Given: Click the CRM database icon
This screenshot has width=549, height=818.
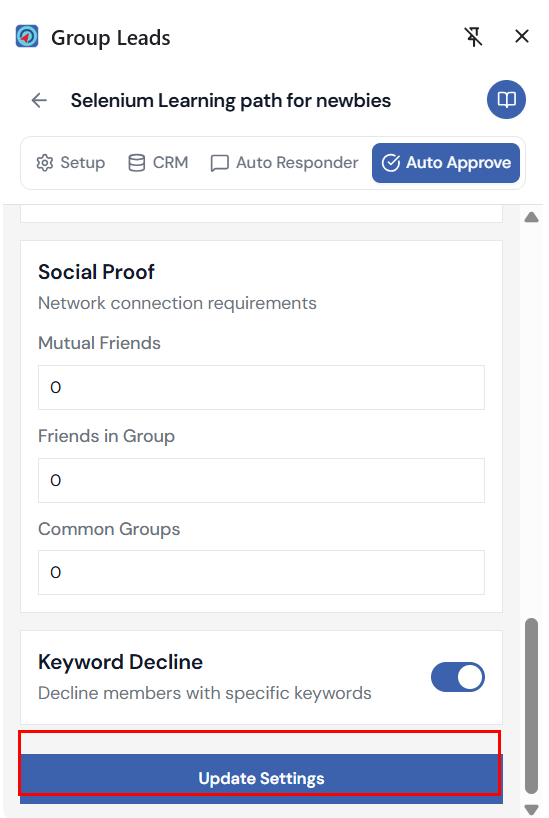Looking at the screenshot, I should 137,163.
